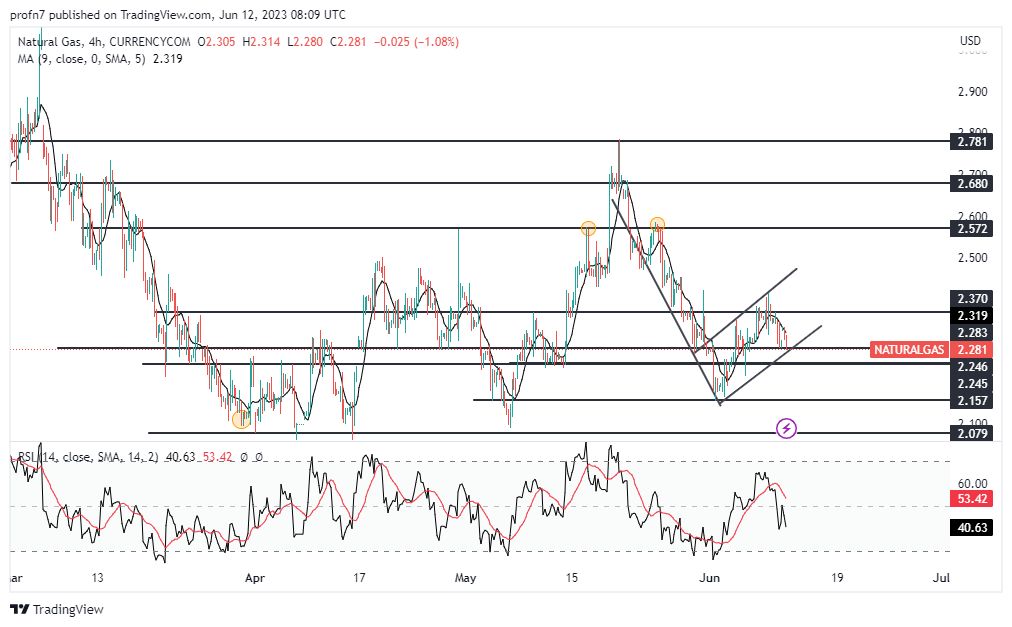Click the black 40.63 RSI label
This screenshot has height=627, width=1012.
tap(971, 528)
